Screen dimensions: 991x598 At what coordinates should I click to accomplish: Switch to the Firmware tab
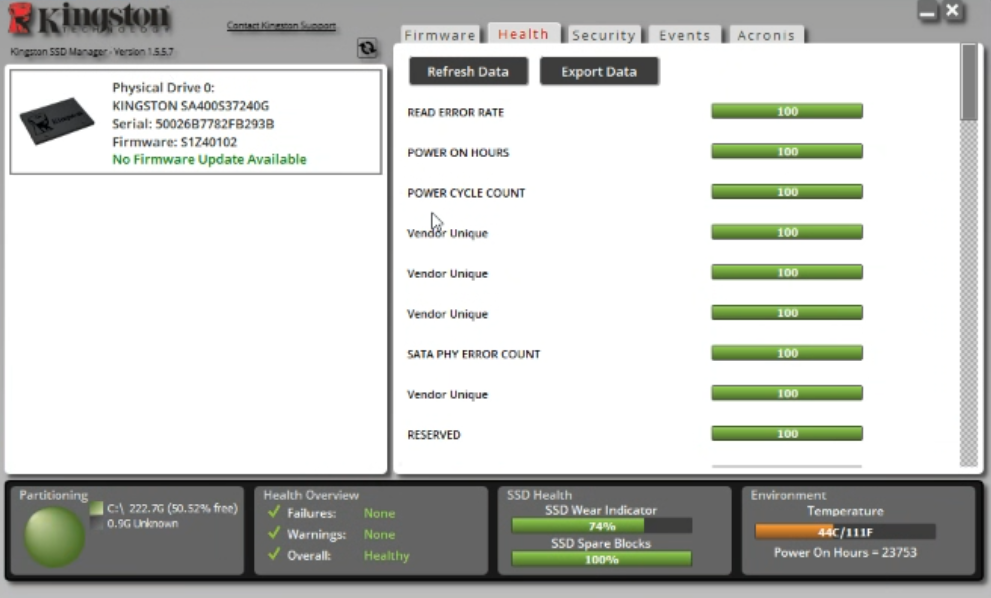coord(440,35)
